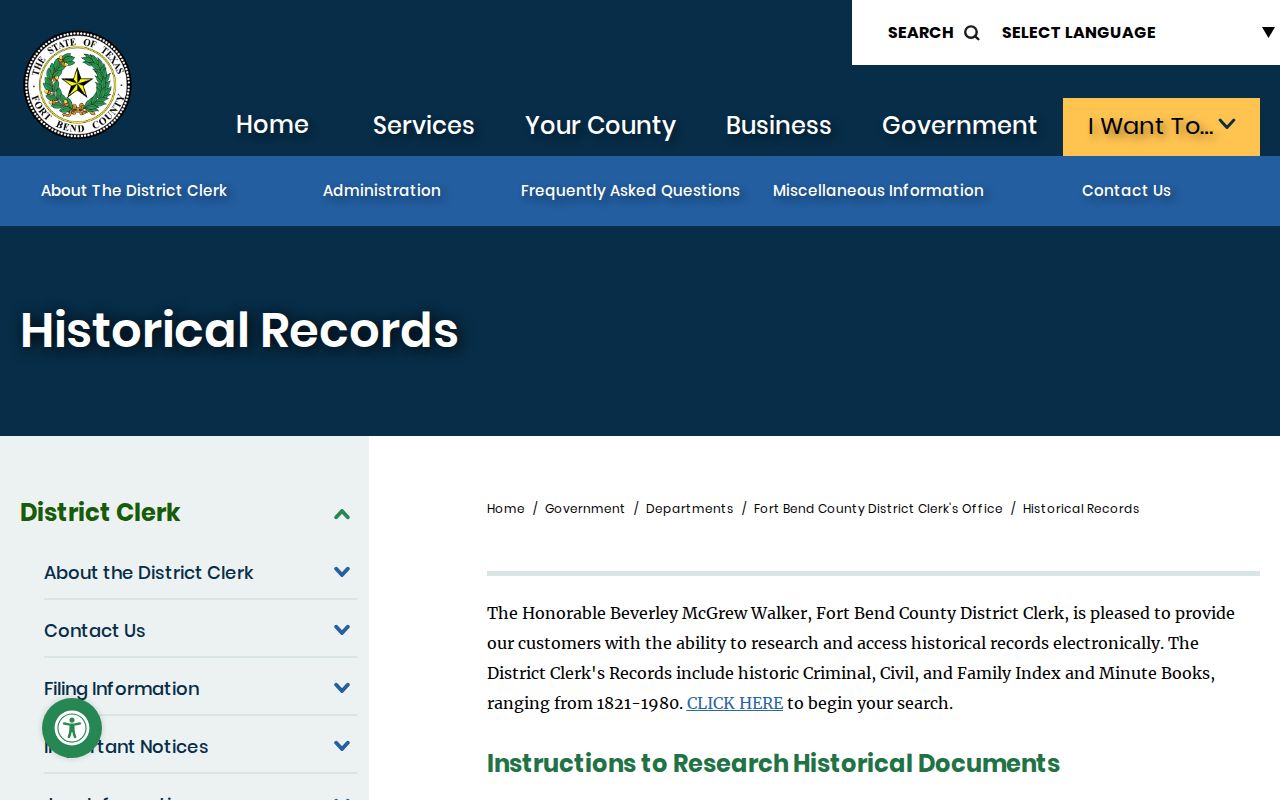Click the Historical Records page title
Viewport: 1280px width, 800px height.
(240, 330)
